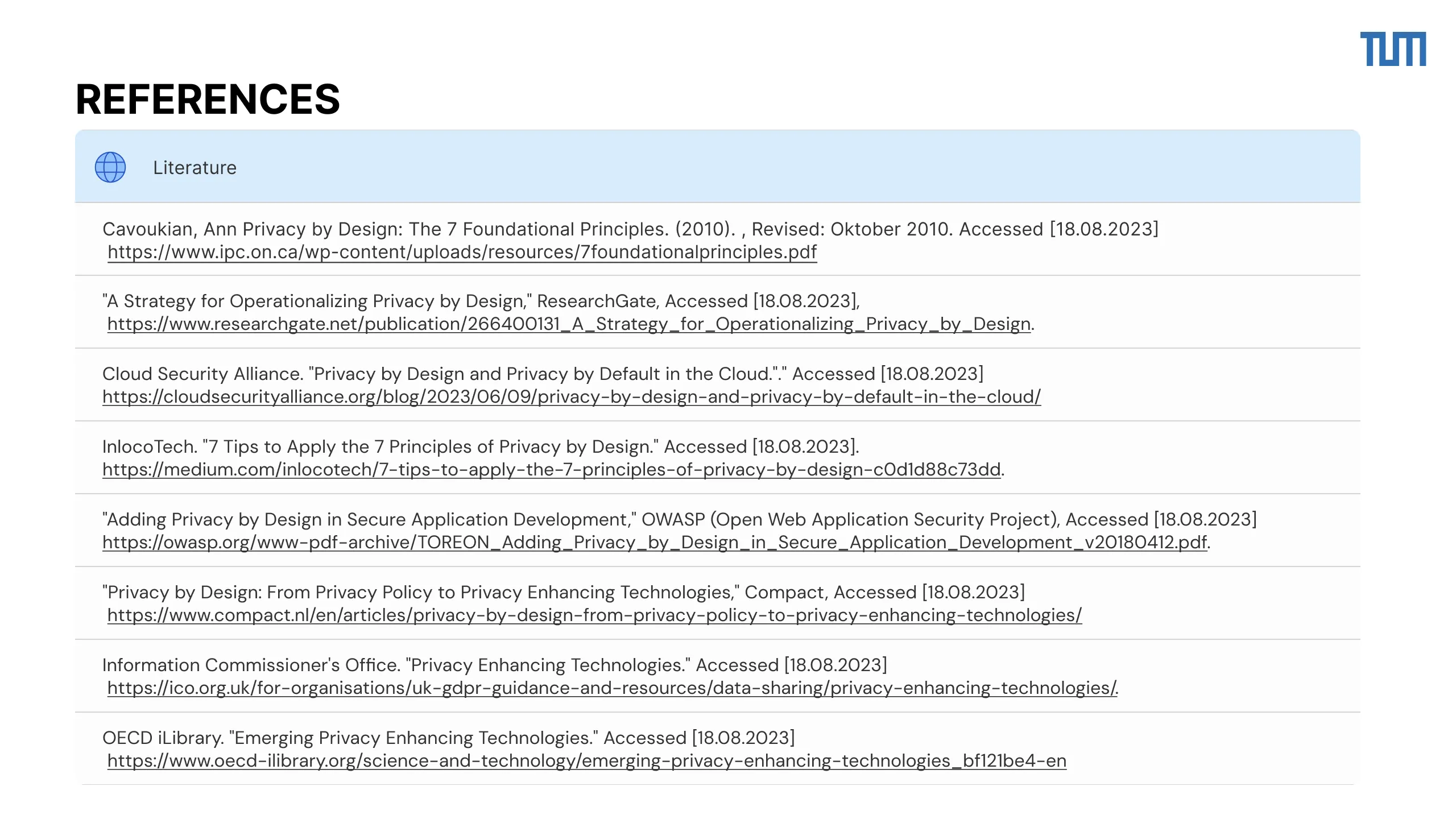This screenshot has height=819, width=1456.
Task: Click the TUM logo
Action: tap(1393, 49)
